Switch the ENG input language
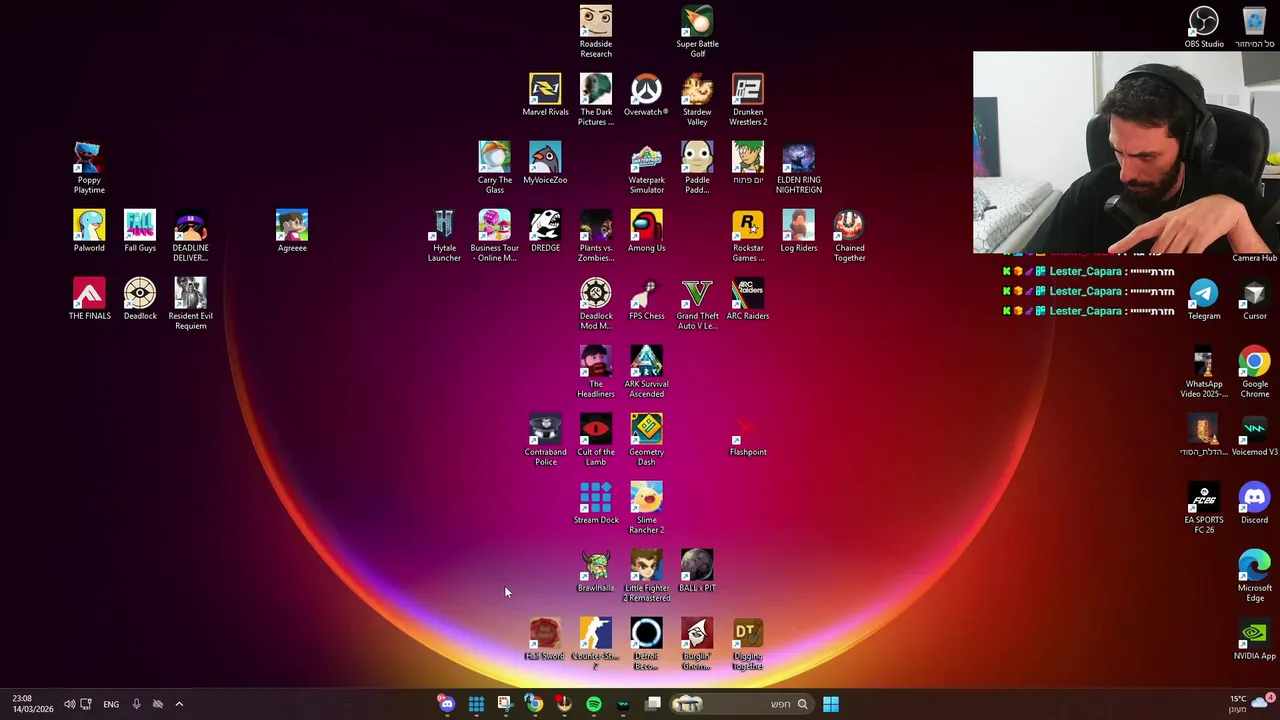The width and height of the screenshot is (1280, 720). coord(111,704)
